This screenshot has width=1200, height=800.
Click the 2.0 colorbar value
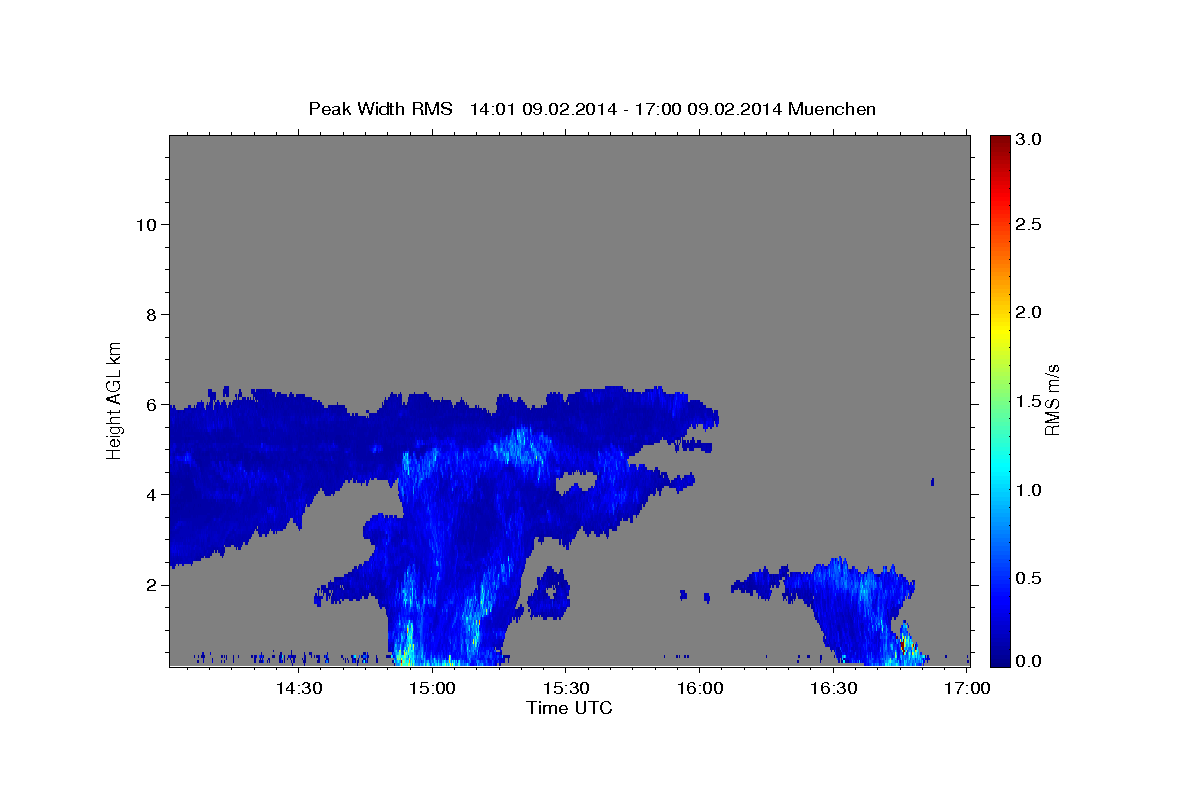coord(1029,312)
